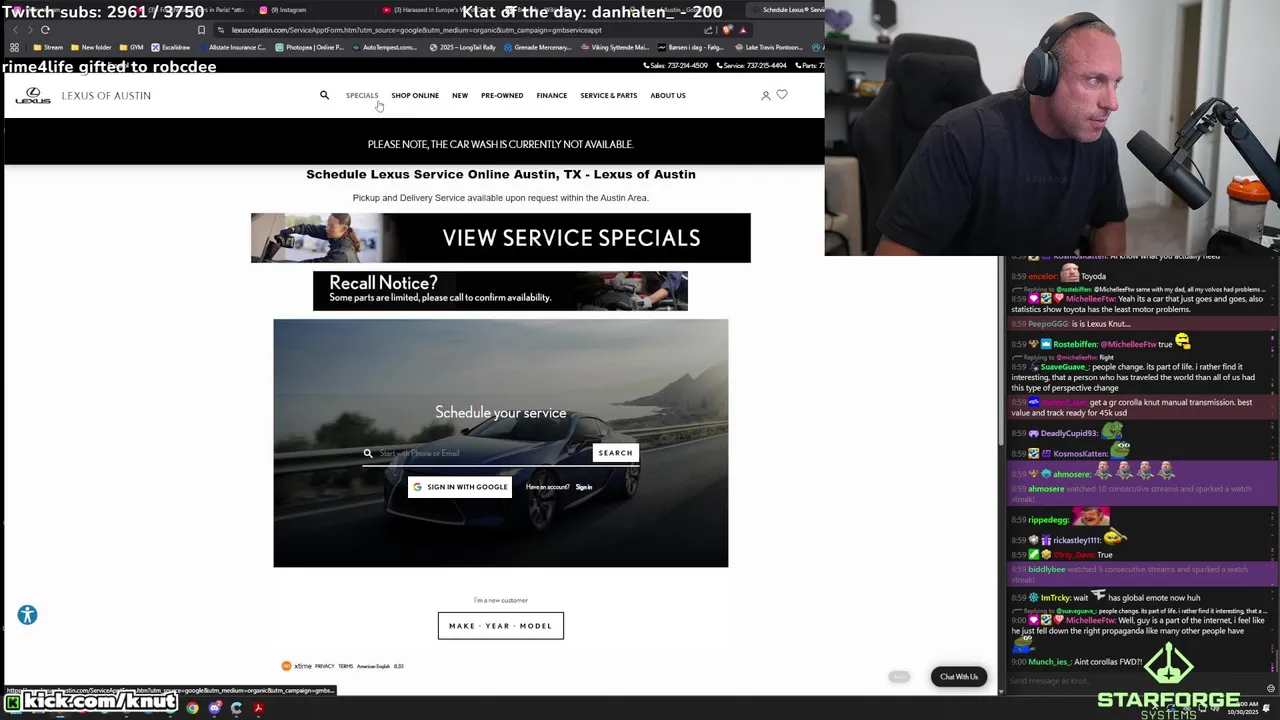Image resolution: width=1280 pixels, height=720 pixels.
Task: Click SIGN IN WITH GOOGLE button
Action: [460, 487]
